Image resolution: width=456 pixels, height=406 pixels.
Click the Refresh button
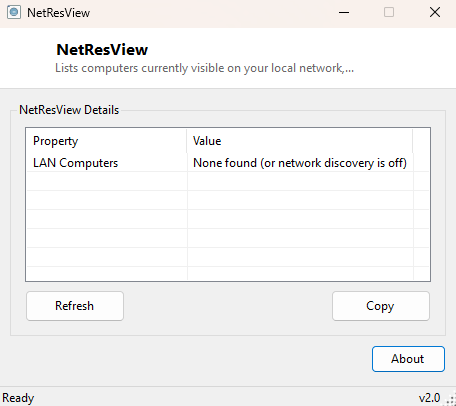[x=75, y=306]
